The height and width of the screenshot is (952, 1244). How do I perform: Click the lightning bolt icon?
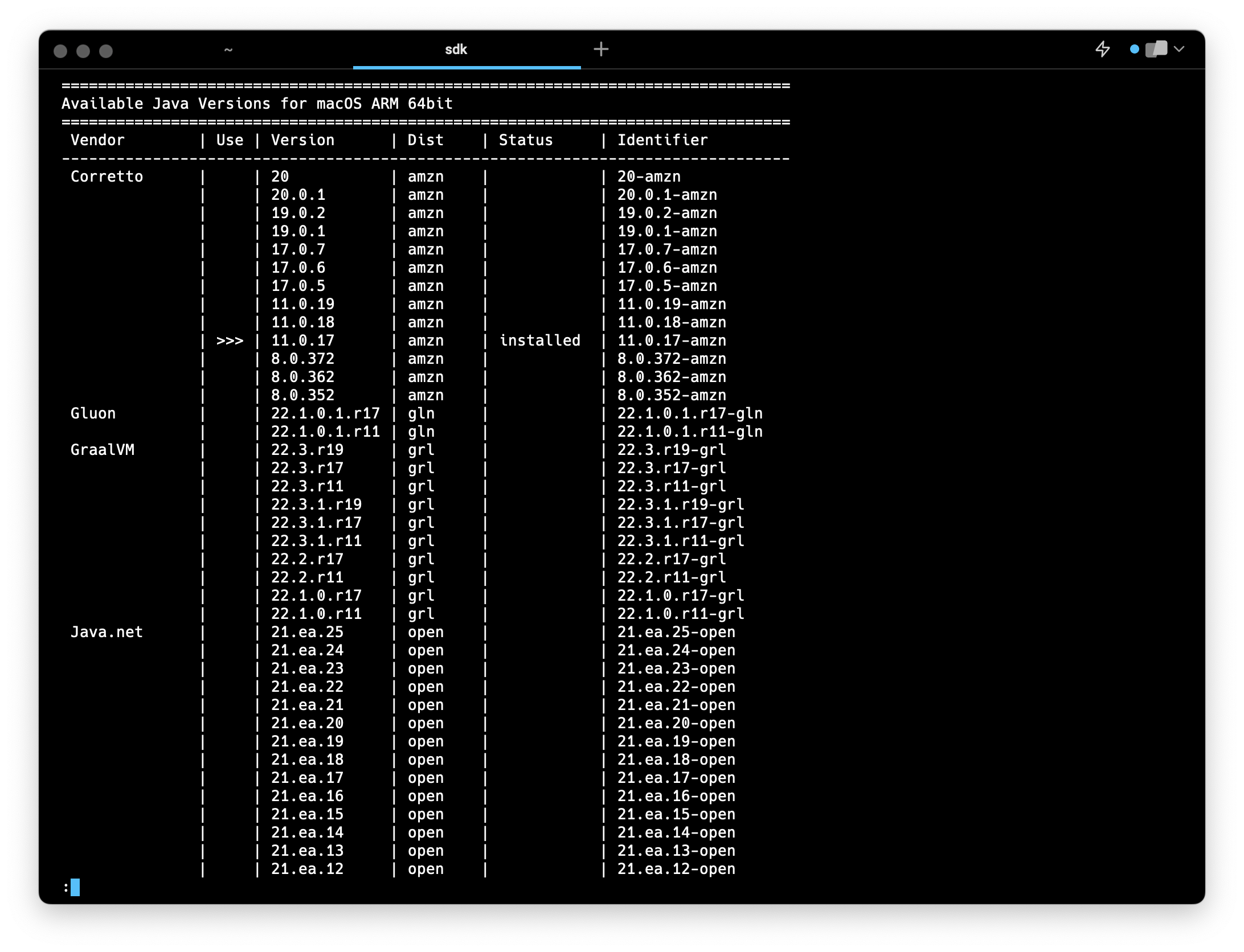click(x=1103, y=50)
